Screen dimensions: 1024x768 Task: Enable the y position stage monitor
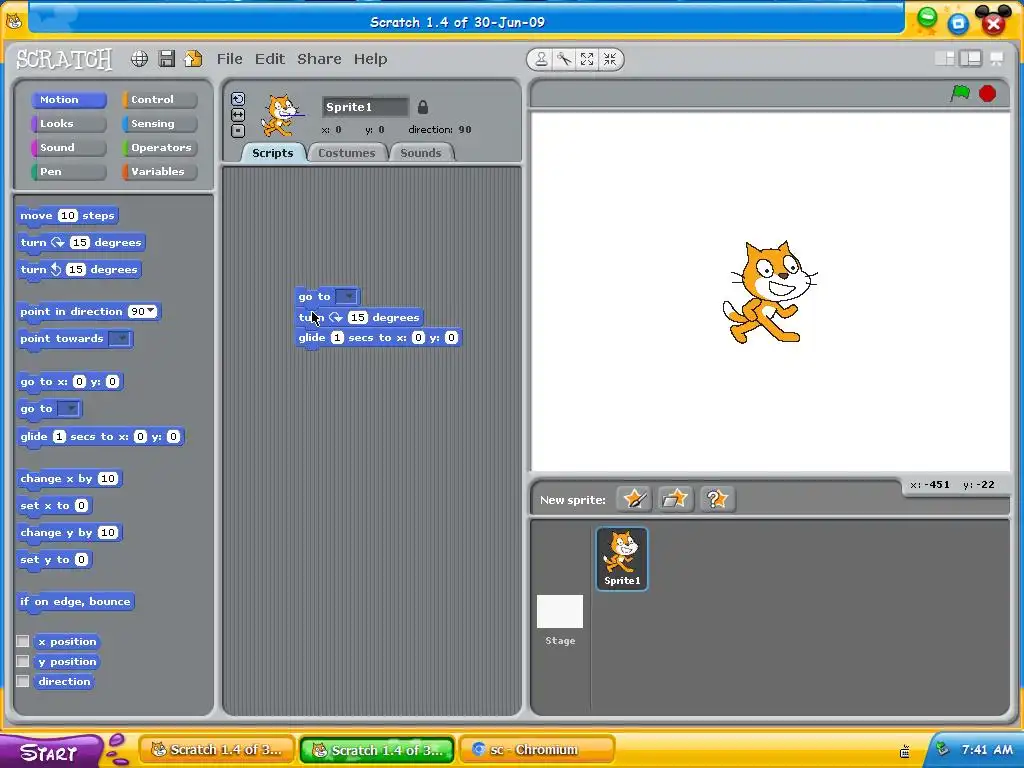[x=23, y=661]
